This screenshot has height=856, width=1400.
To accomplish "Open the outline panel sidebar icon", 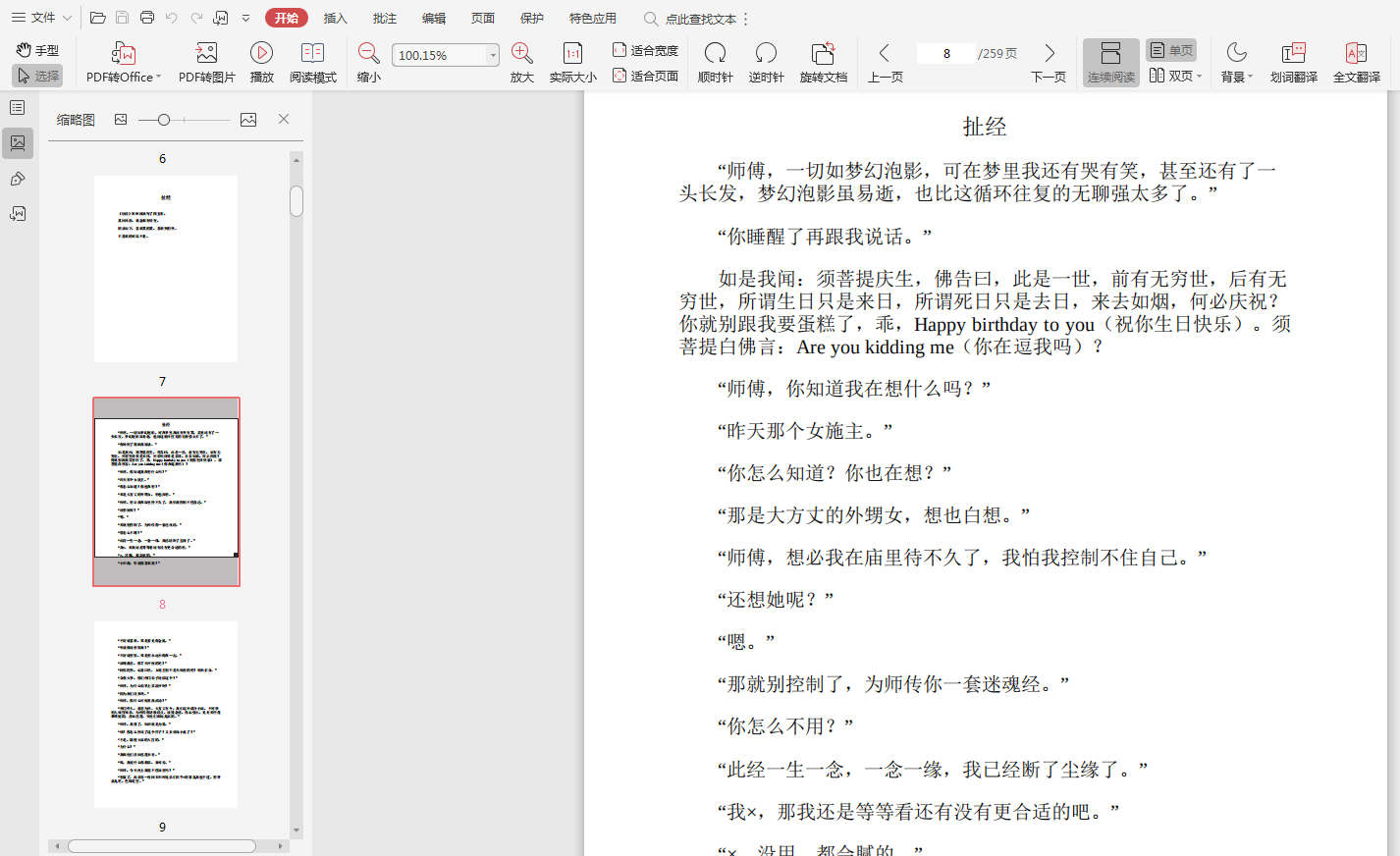I will coord(18,108).
